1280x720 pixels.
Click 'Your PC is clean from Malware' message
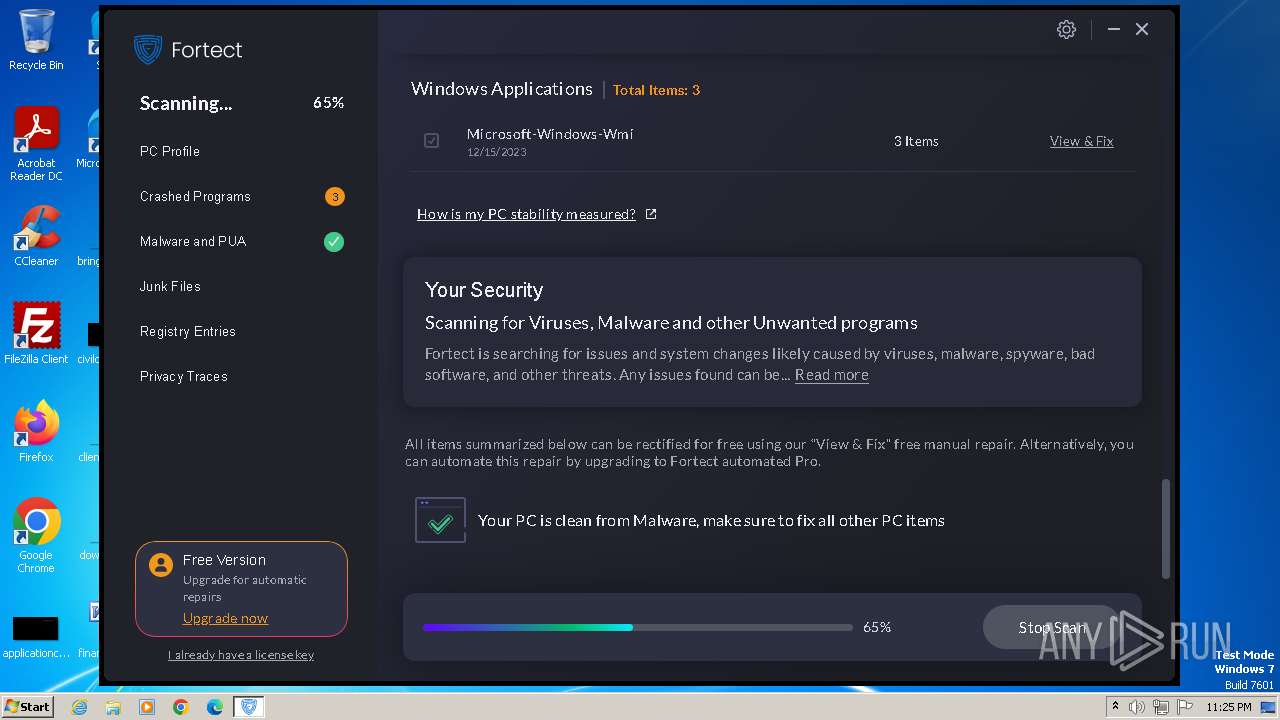pos(711,521)
